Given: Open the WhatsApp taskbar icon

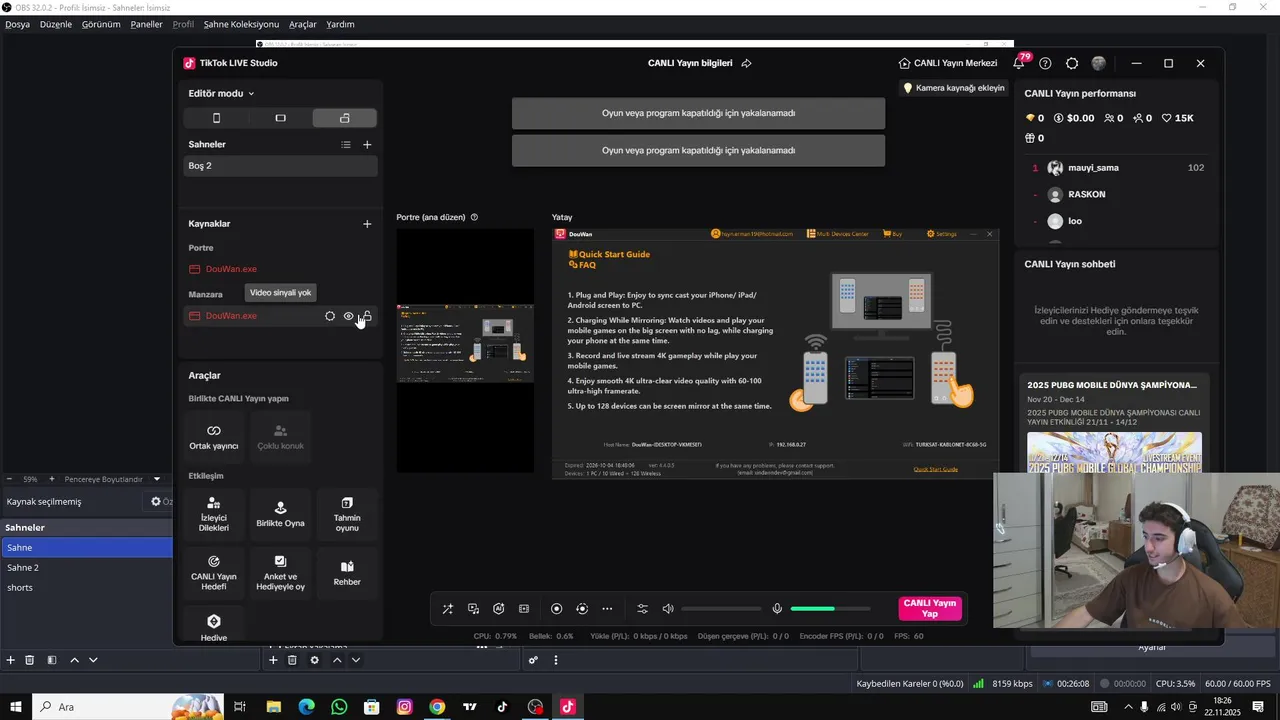Looking at the screenshot, I should pos(339,707).
